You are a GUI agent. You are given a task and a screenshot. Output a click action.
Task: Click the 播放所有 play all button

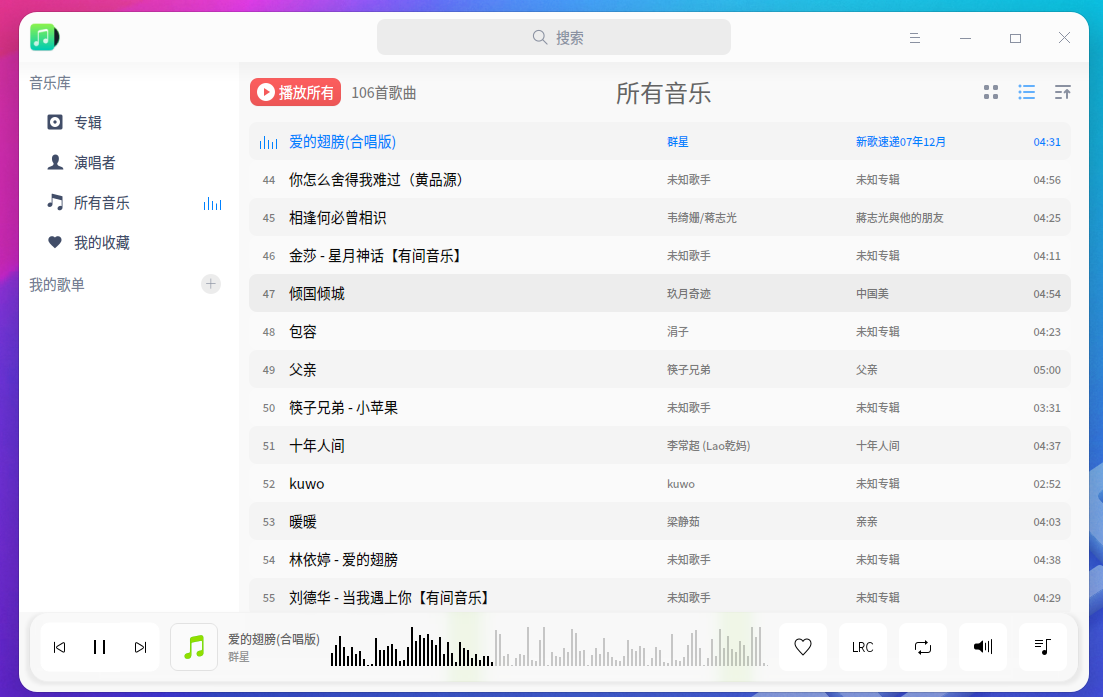pyautogui.click(x=295, y=92)
